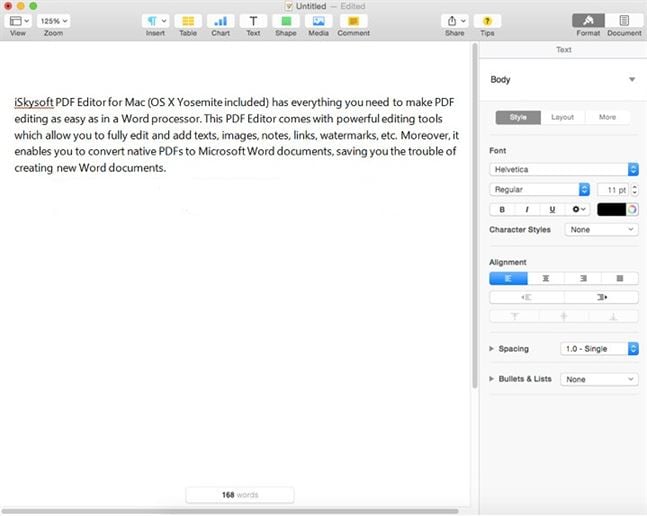The image size is (647, 516).
Task: Insert a Table
Action: [x=188, y=21]
